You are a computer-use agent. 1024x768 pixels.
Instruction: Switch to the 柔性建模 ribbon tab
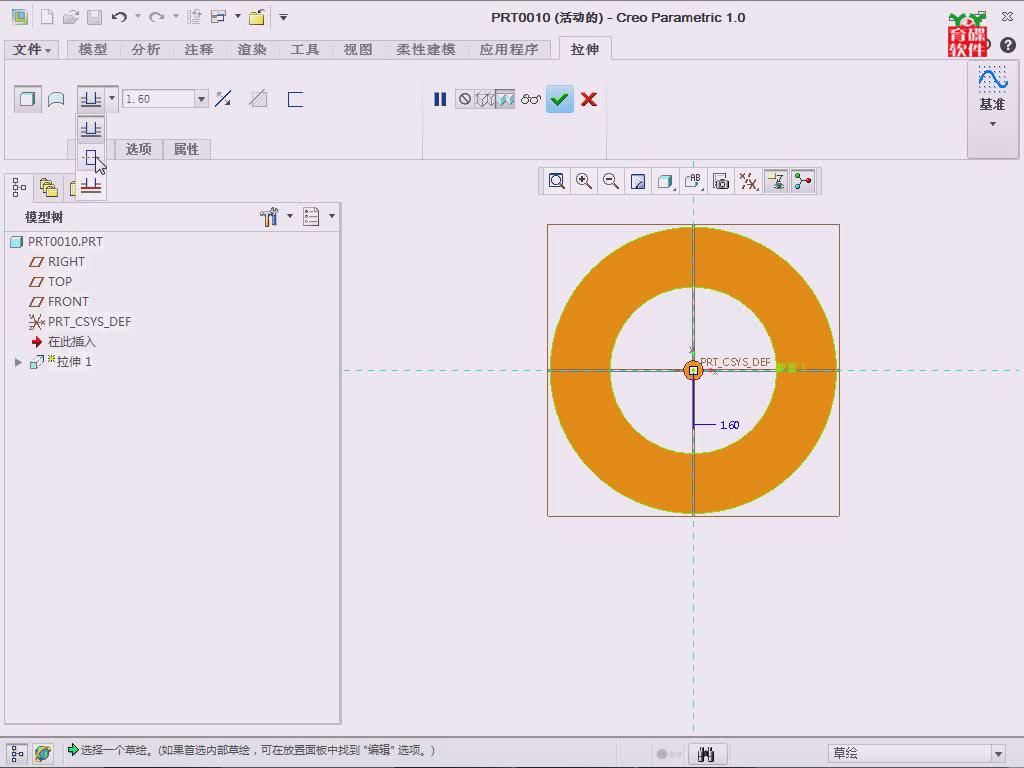tap(426, 50)
